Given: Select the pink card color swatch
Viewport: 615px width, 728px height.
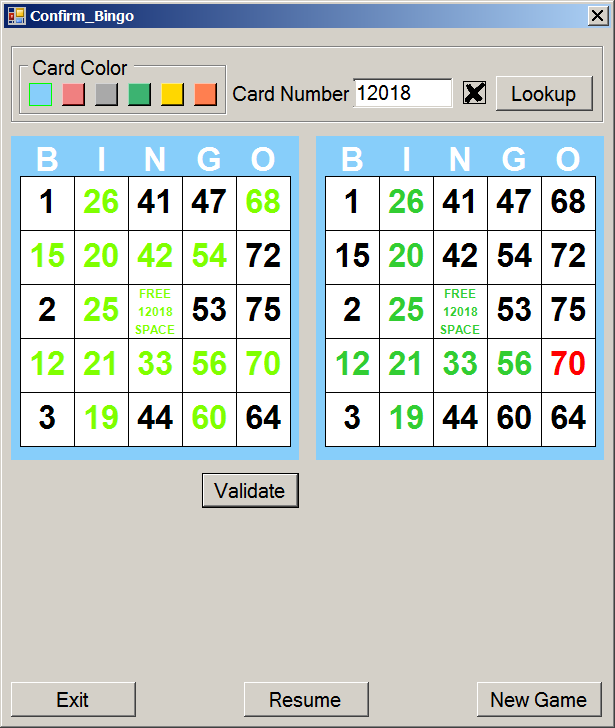Looking at the screenshot, I should click(73, 95).
